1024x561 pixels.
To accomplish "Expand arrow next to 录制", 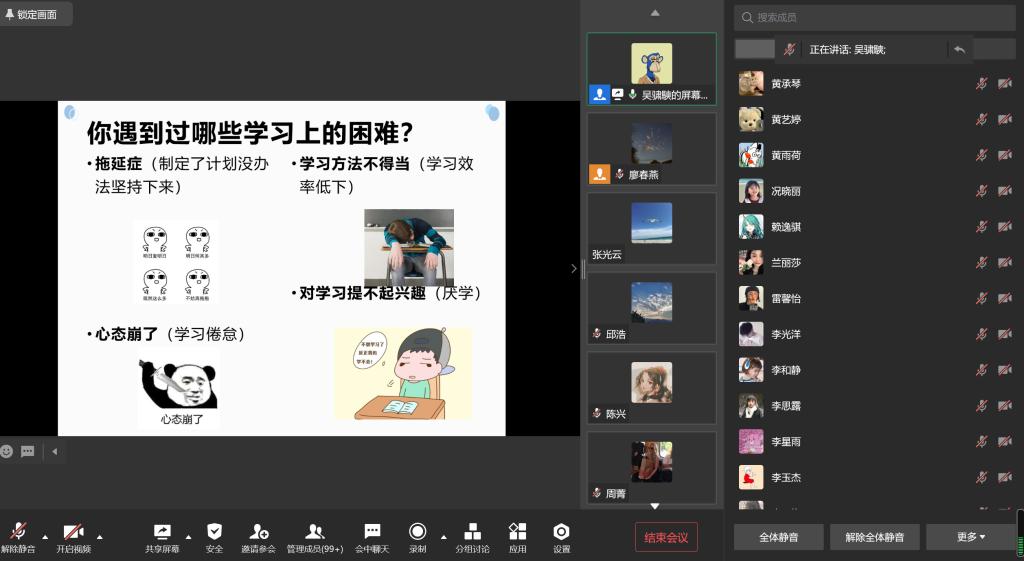I will 443,537.
